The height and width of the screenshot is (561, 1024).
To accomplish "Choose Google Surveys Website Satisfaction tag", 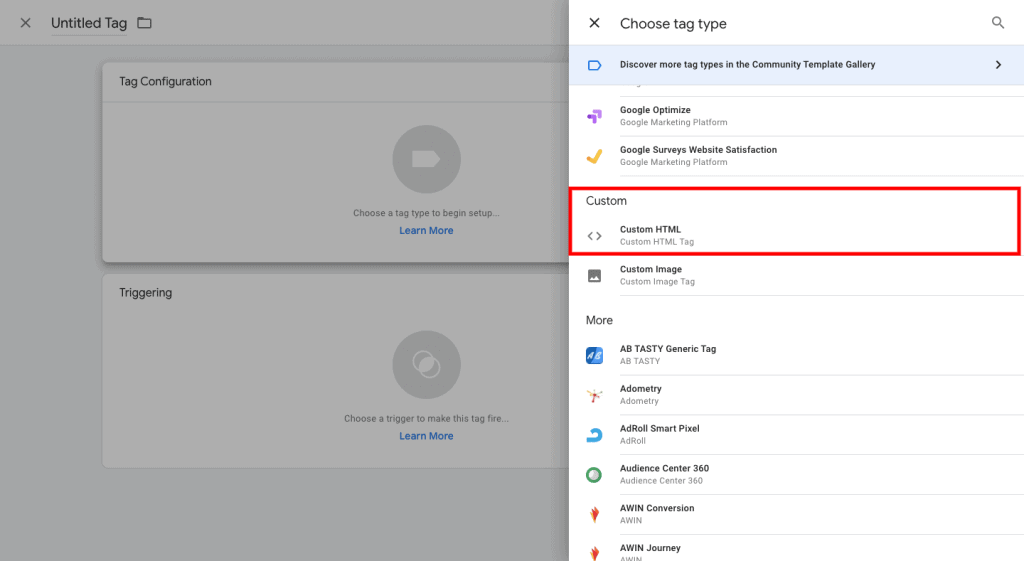I will tap(796, 156).
